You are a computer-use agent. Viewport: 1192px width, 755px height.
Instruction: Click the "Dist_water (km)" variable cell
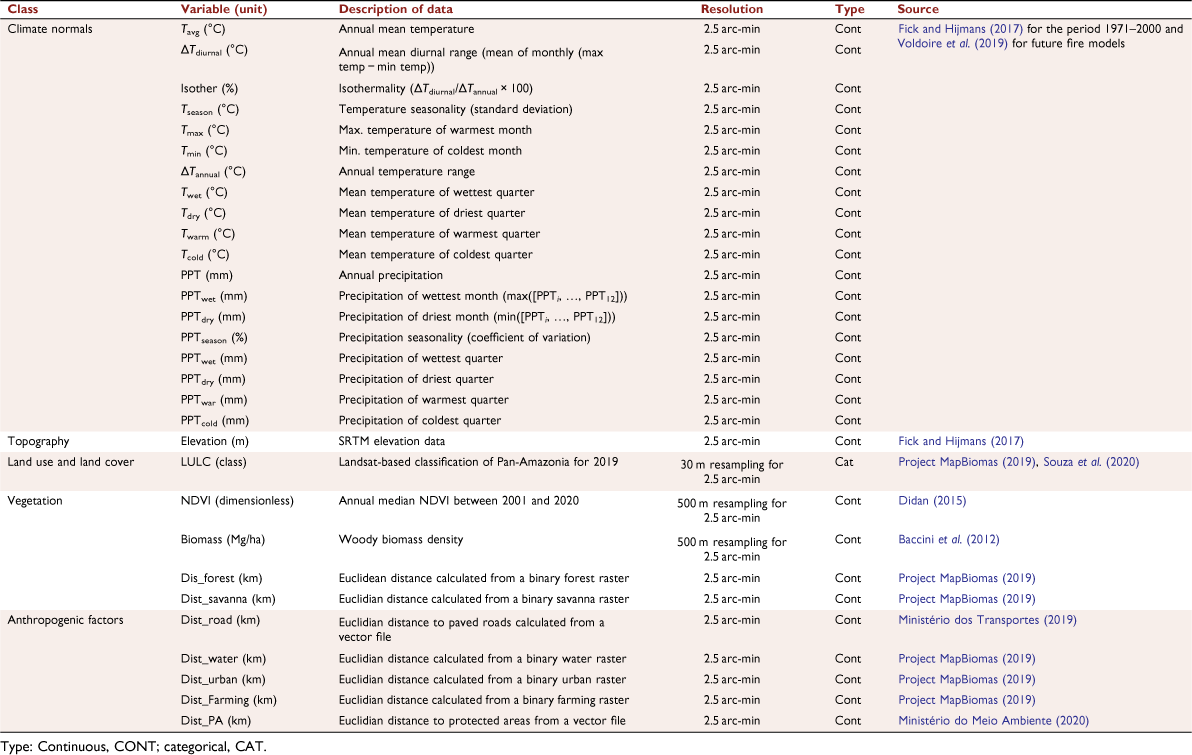point(224,658)
